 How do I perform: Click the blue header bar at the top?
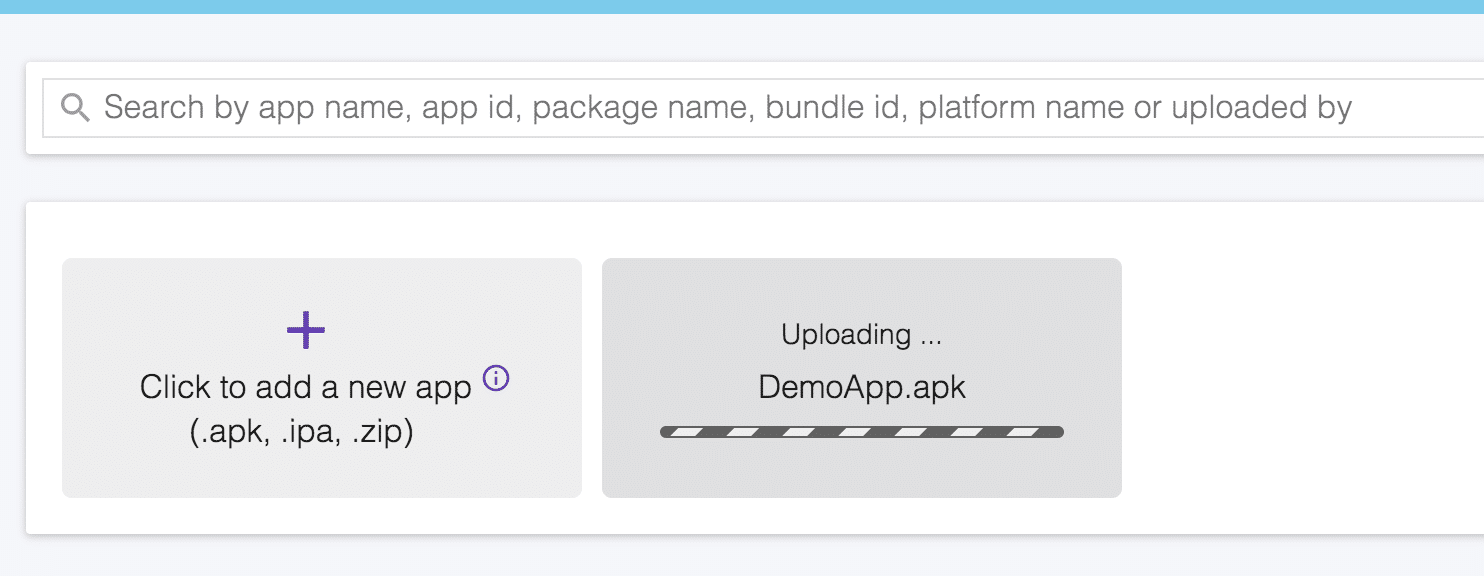tap(742, 6)
